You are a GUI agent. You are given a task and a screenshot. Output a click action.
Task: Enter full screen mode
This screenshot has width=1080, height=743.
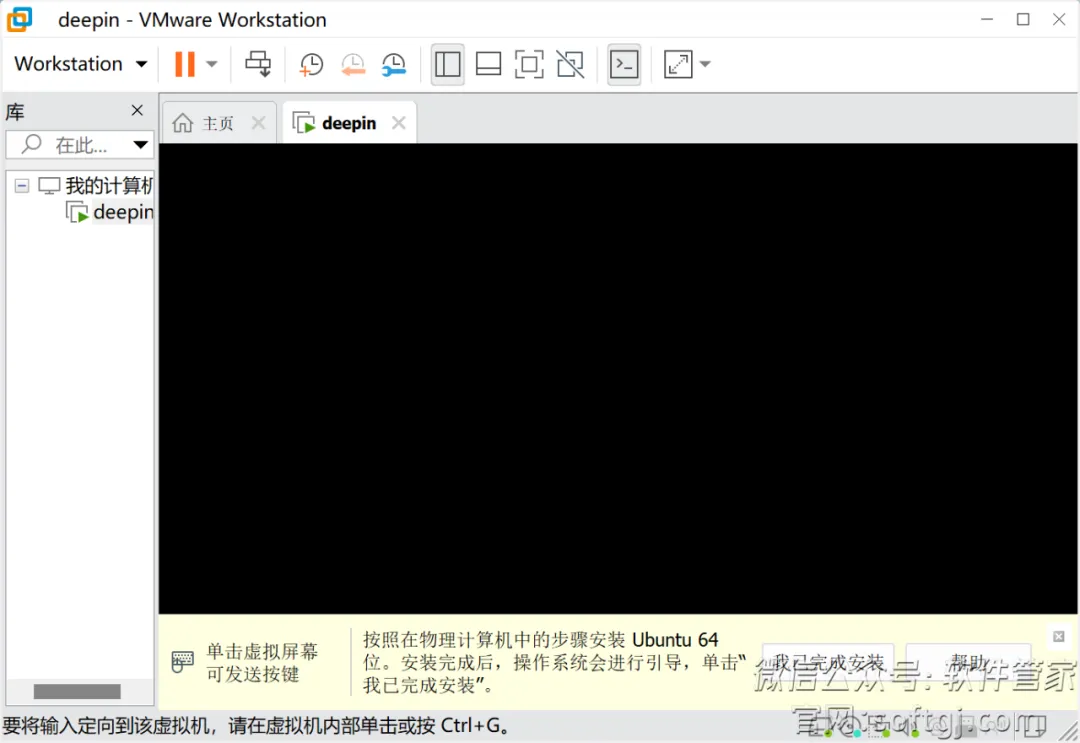529,64
